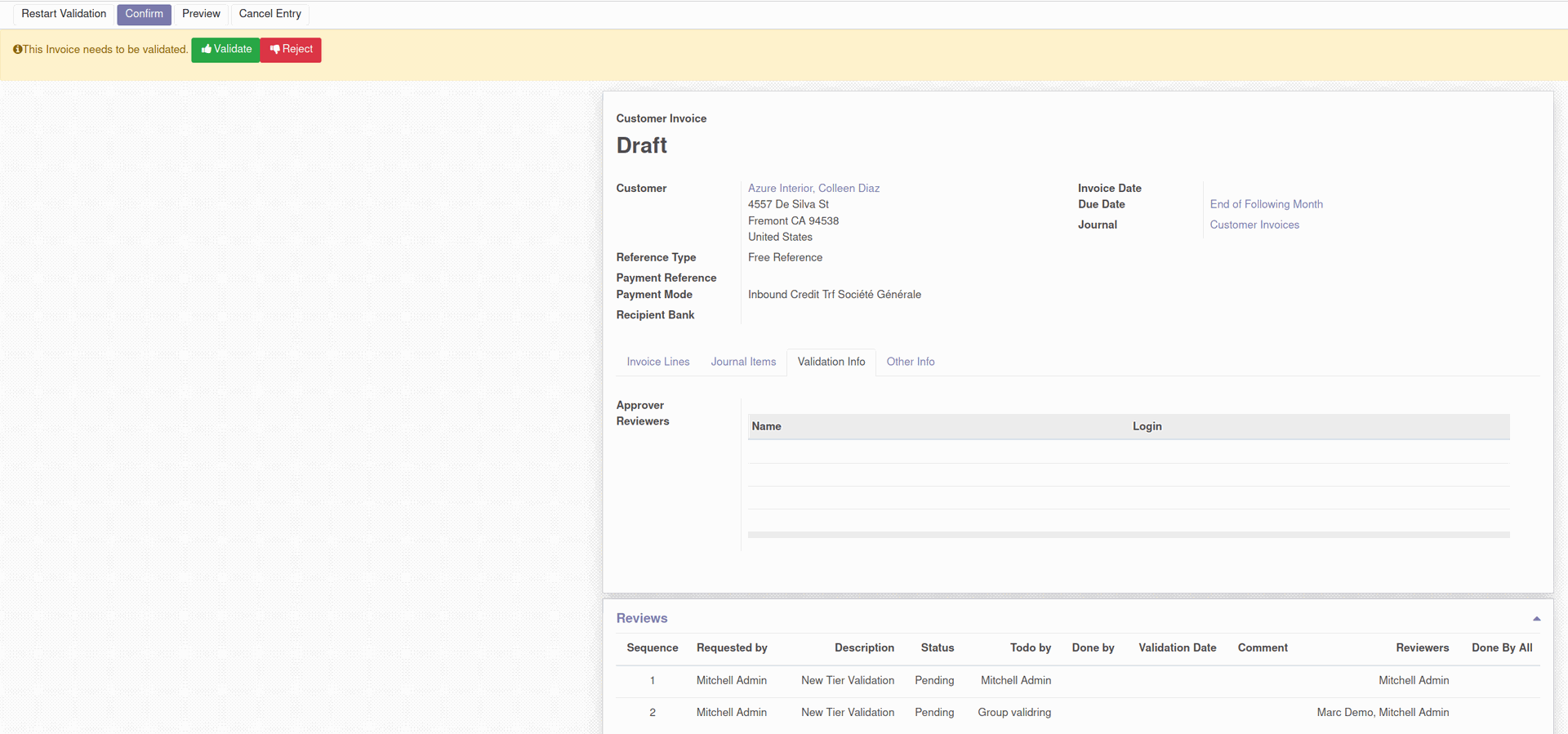Click the Requested by column header
The height and width of the screenshot is (734, 1568).
click(x=732, y=648)
